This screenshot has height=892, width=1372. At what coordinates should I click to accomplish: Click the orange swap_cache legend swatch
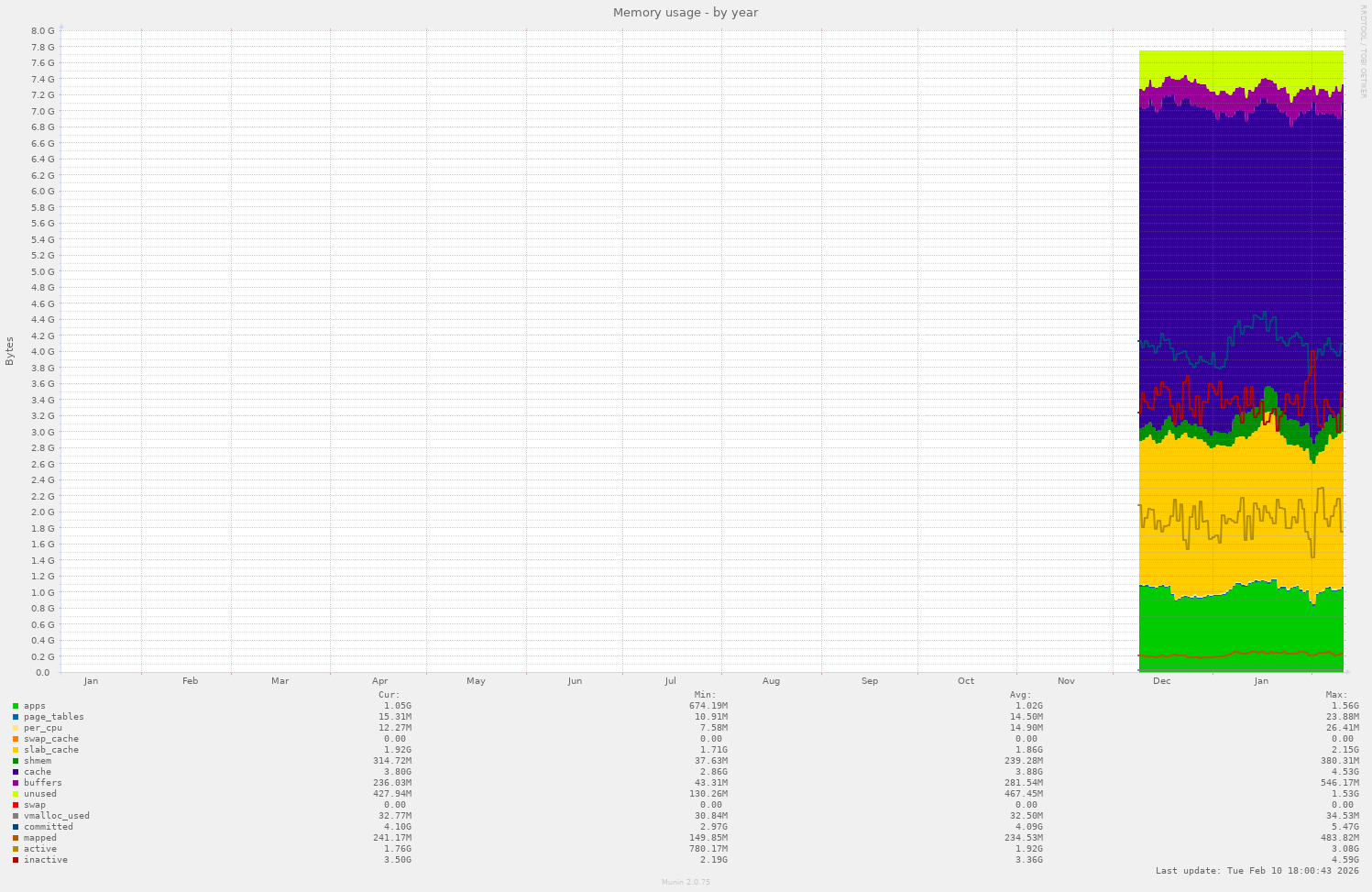coord(15,738)
